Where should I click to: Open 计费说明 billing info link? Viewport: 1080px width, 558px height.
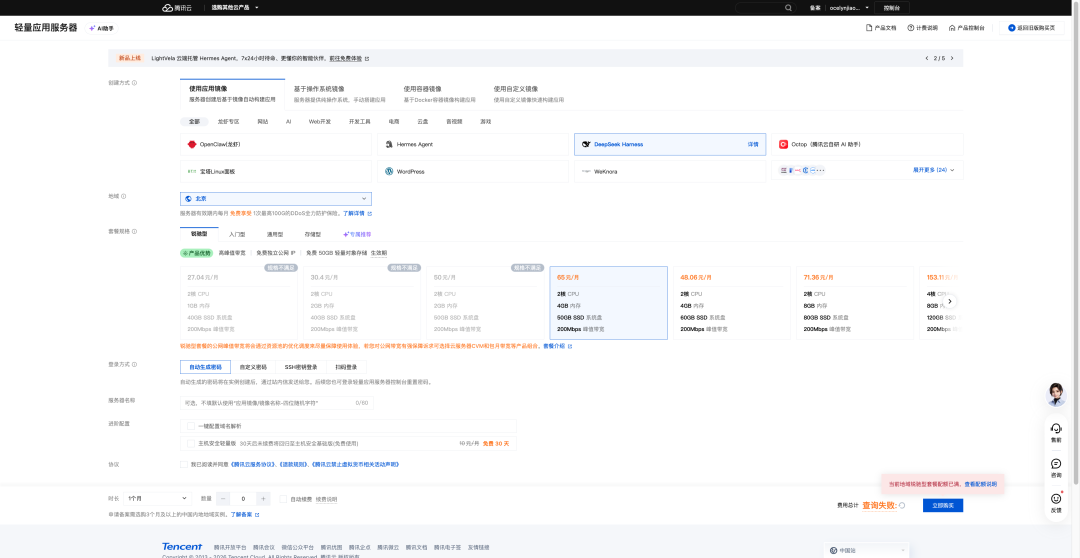click(x=922, y=28)
